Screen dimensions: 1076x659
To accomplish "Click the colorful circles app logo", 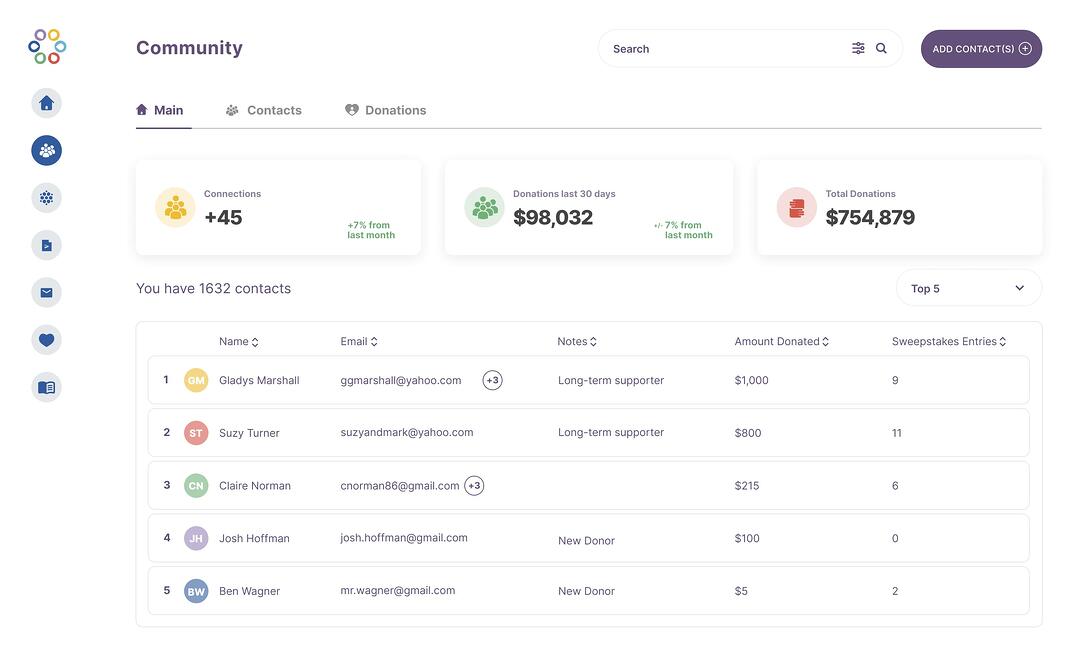I will click(x=47, y=47).
